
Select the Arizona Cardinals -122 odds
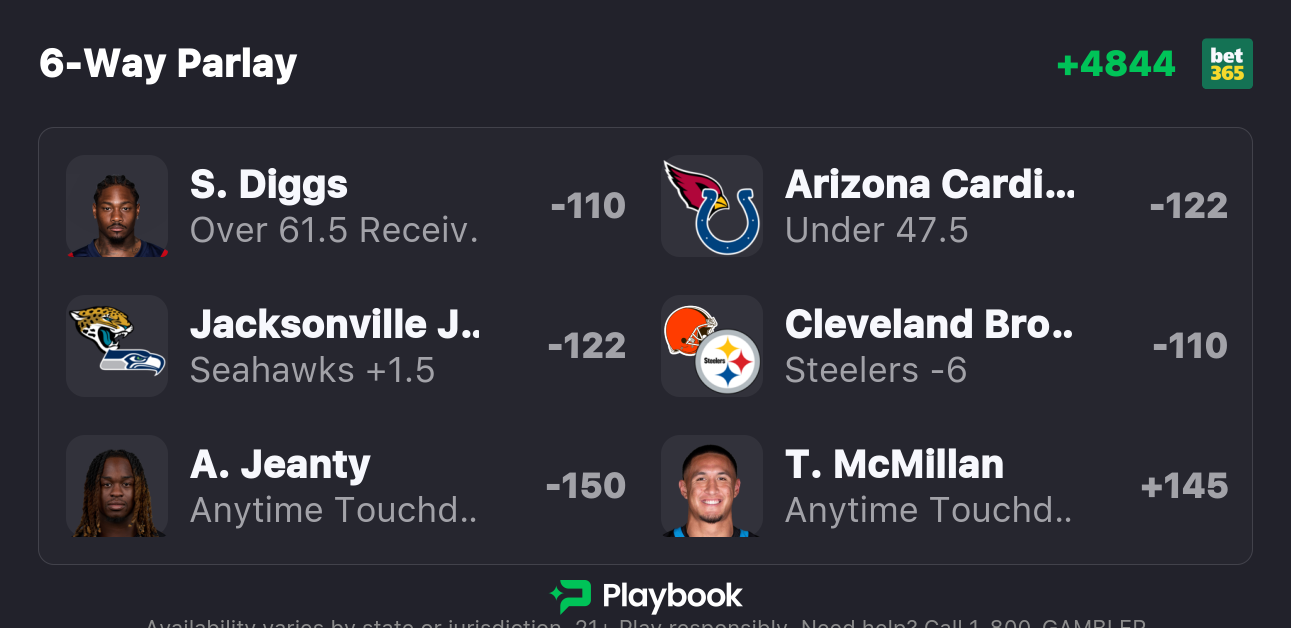click(x=1188, y=206)
